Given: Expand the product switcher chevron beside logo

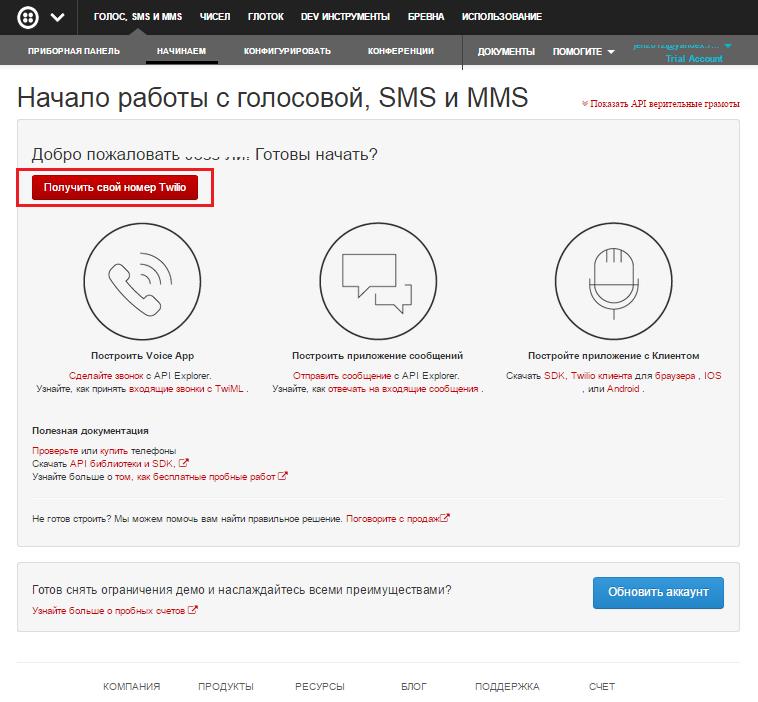Looking at the screenshot, I should [x=57, y=17].
